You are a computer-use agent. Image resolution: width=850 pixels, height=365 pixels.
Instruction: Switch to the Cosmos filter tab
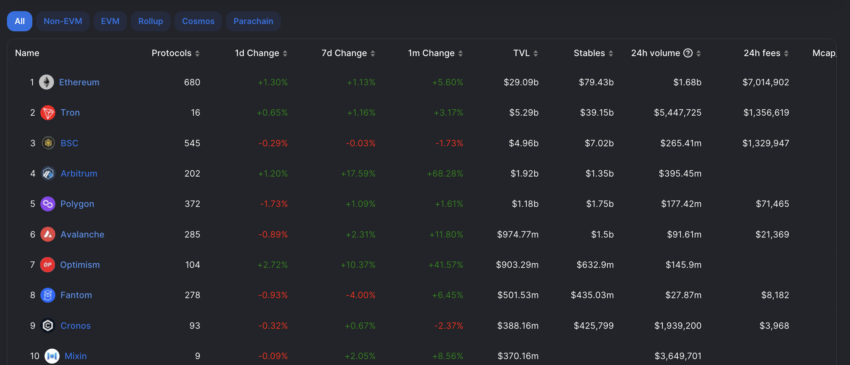pyautogui.click(x=198, y=21)
